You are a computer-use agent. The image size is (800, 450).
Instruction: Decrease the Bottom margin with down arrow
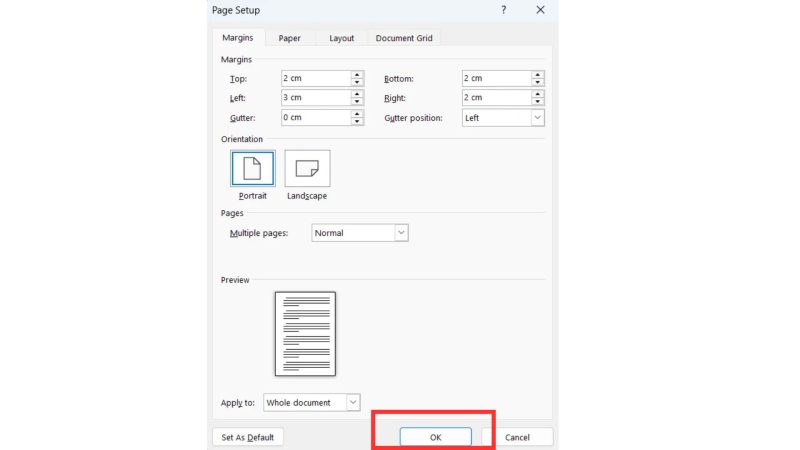[x=538, y=82]
